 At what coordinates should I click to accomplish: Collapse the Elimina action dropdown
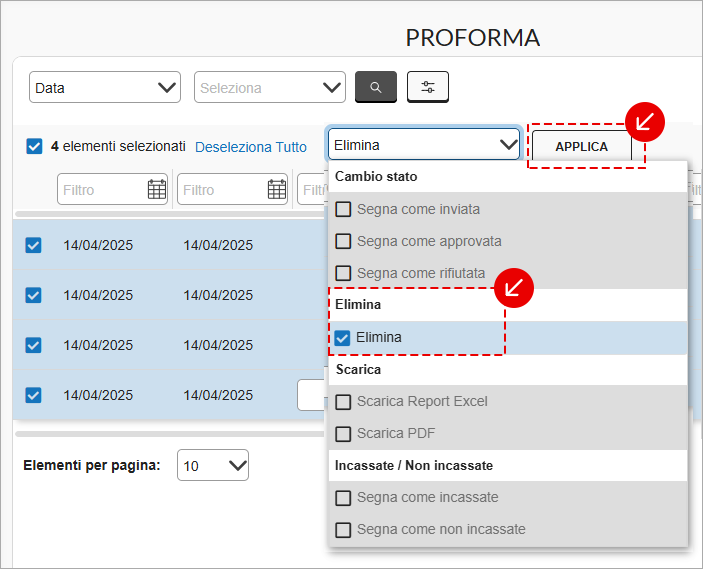424,144
